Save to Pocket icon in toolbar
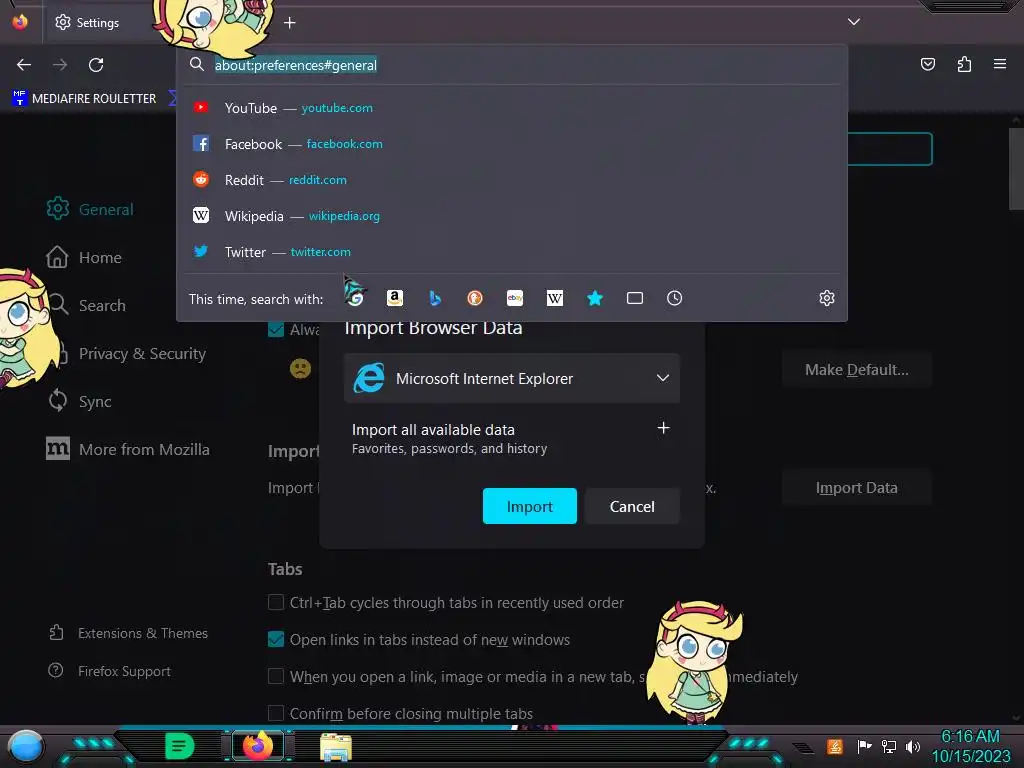Image resolution: width=1024 pixels, height=768 pixels. pyautogui.click(x=928, y=64)
